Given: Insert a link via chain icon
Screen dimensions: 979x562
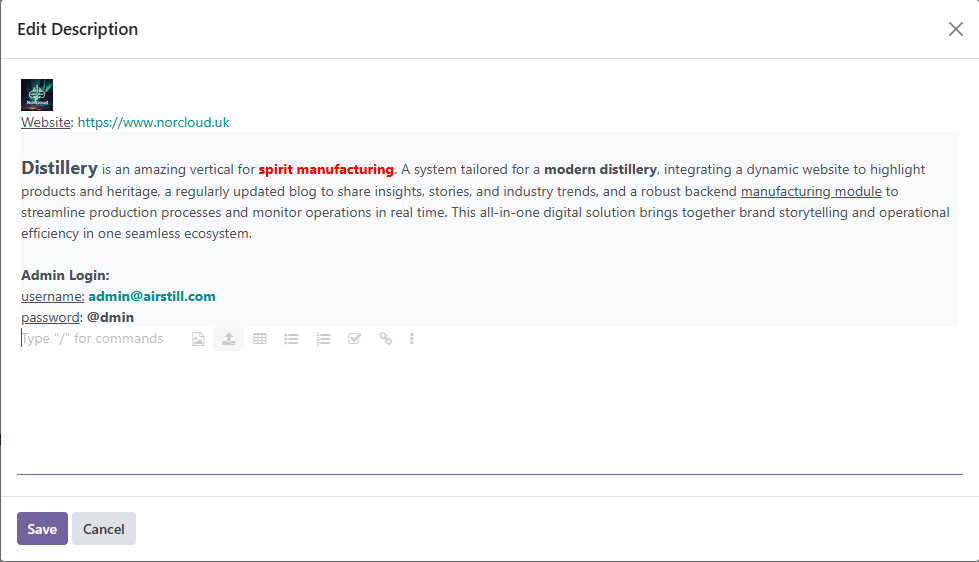Looking at the screenshot, I should click(x=386, y=339).
